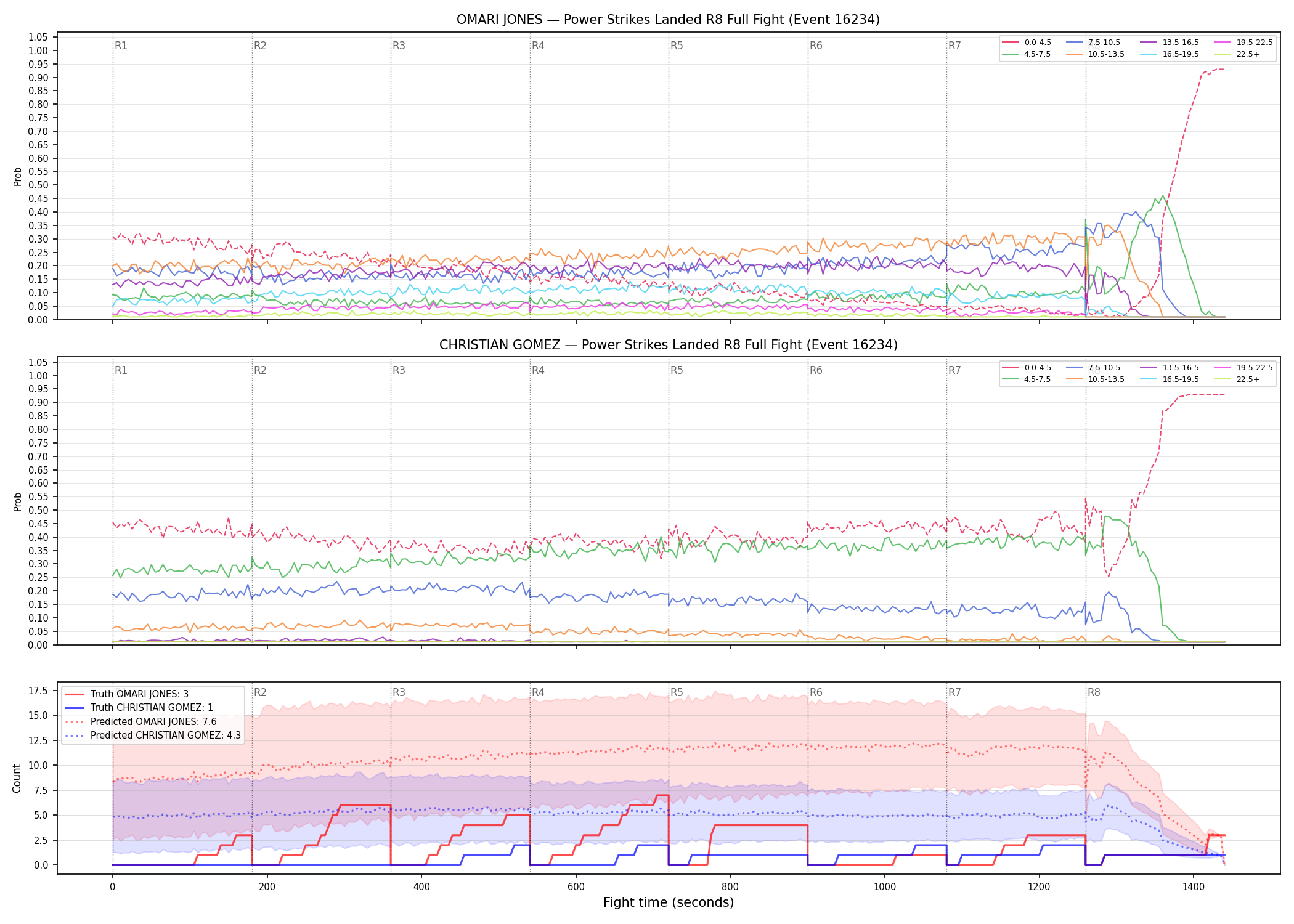Viewport: 1294px width, 924px height.
Task: Click the R3 round label in Omari Jones chart
Action: (x=399, y=46)
